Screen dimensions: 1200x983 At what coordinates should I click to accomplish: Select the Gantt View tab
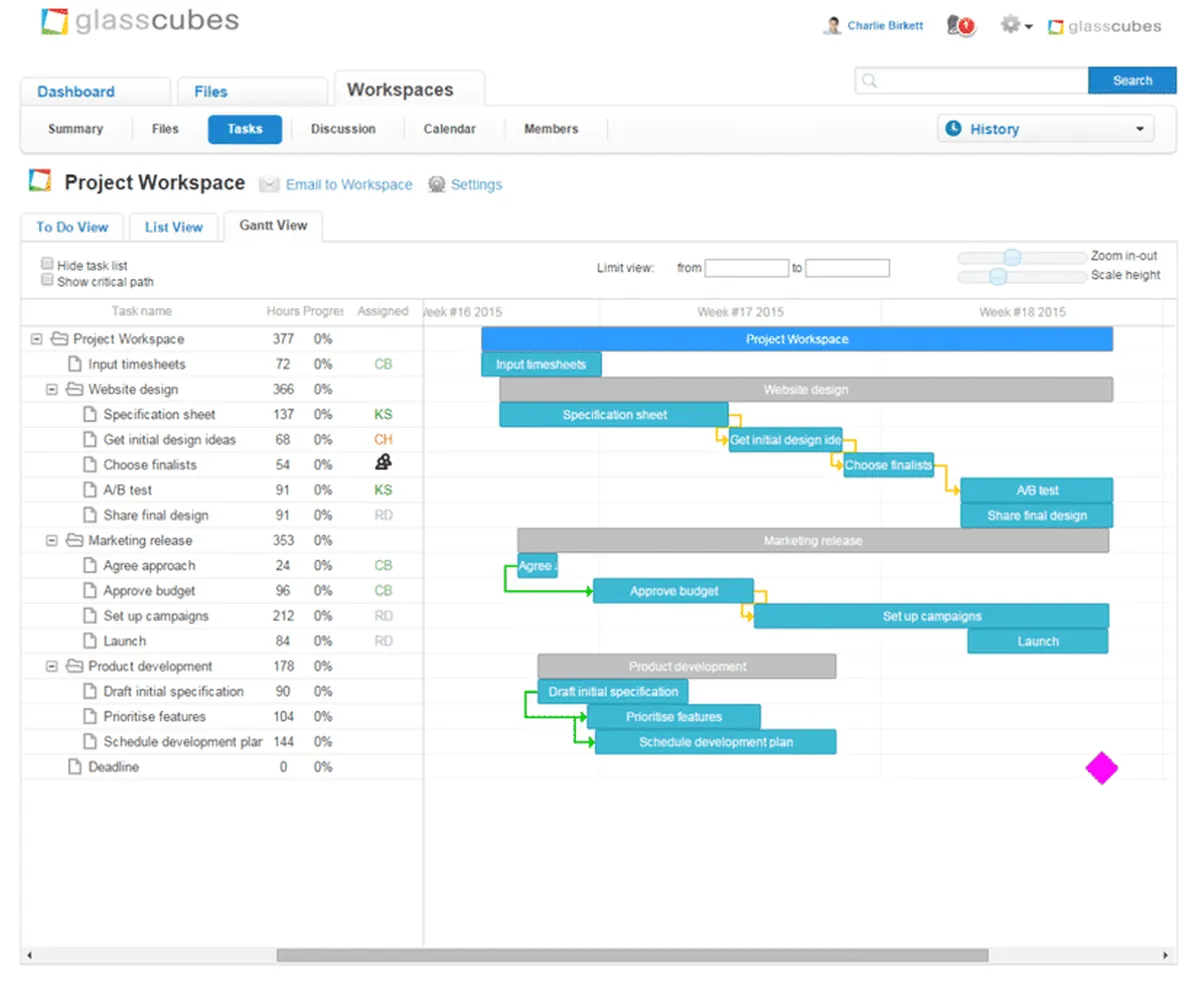(273, 225)
